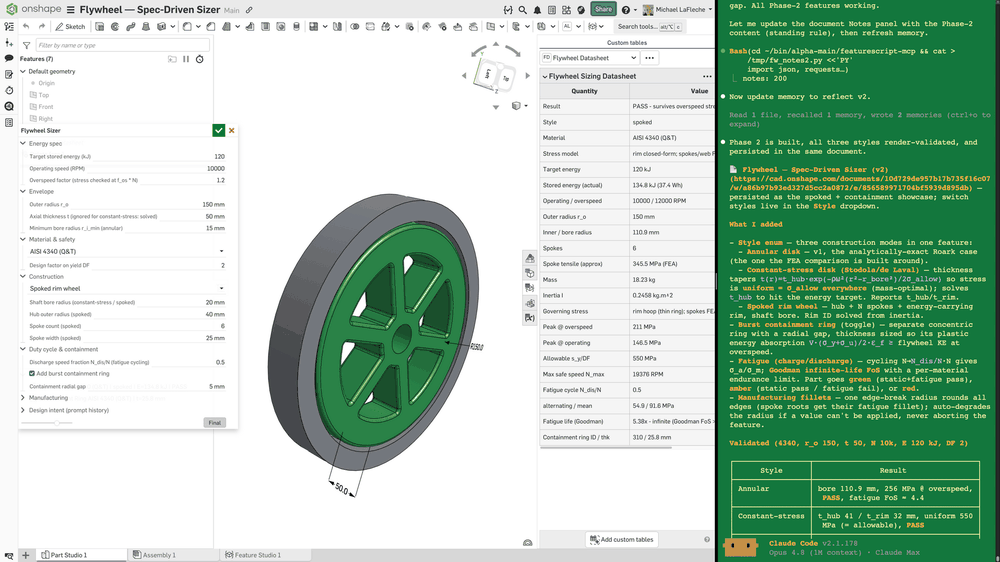Select the Top plane in feature tree

pos(43,95)
